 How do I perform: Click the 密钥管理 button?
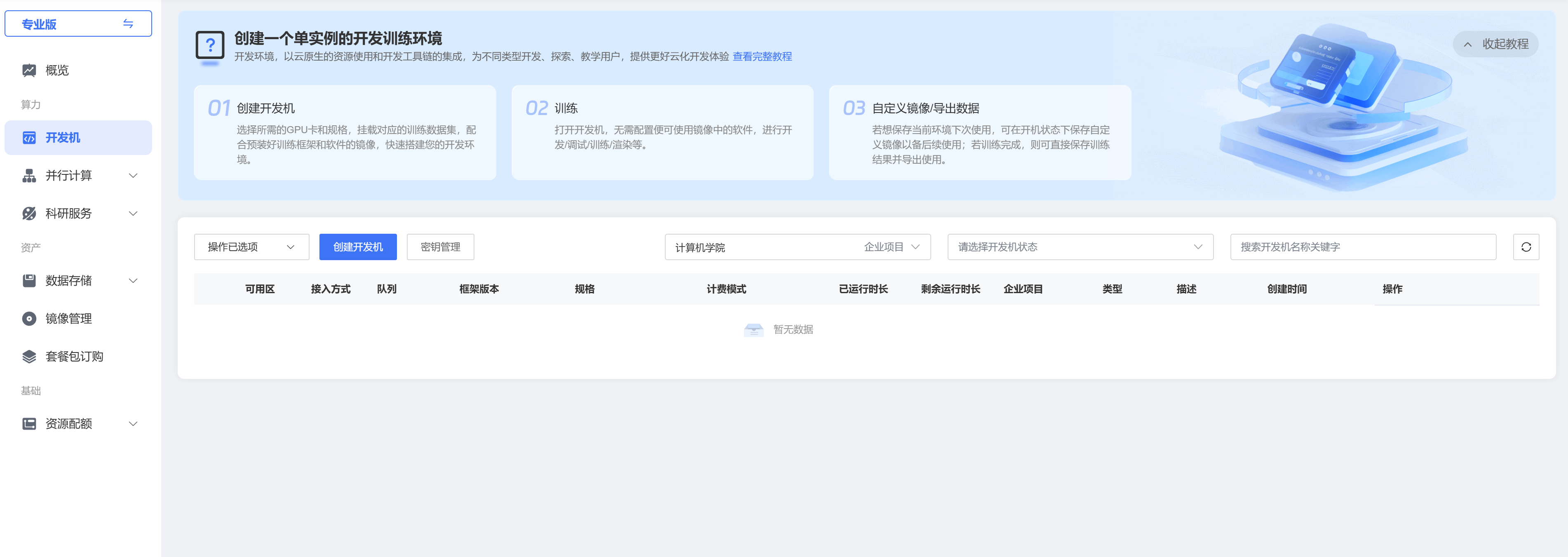click(440, 247)
